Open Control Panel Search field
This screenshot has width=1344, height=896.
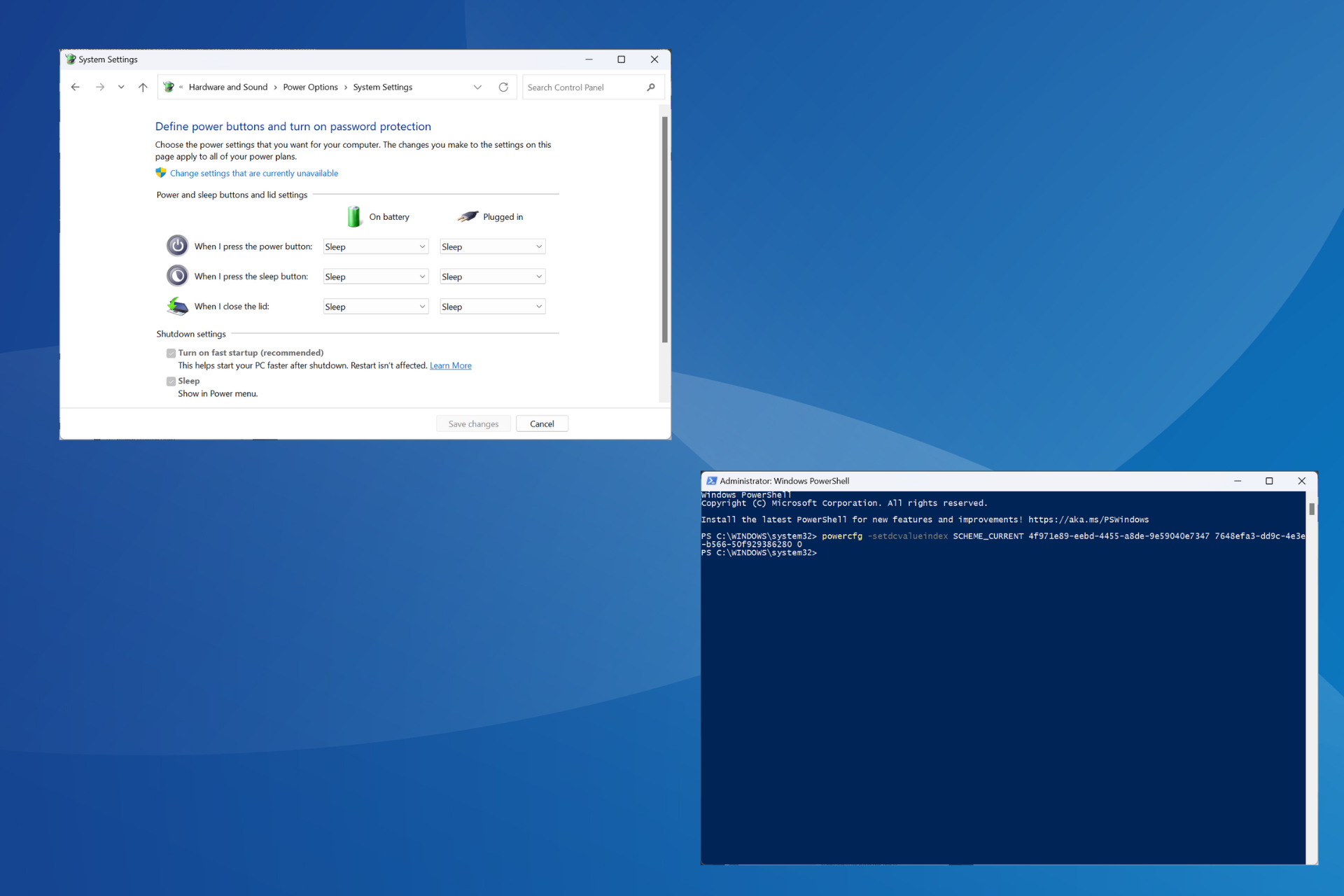[591, 88]
